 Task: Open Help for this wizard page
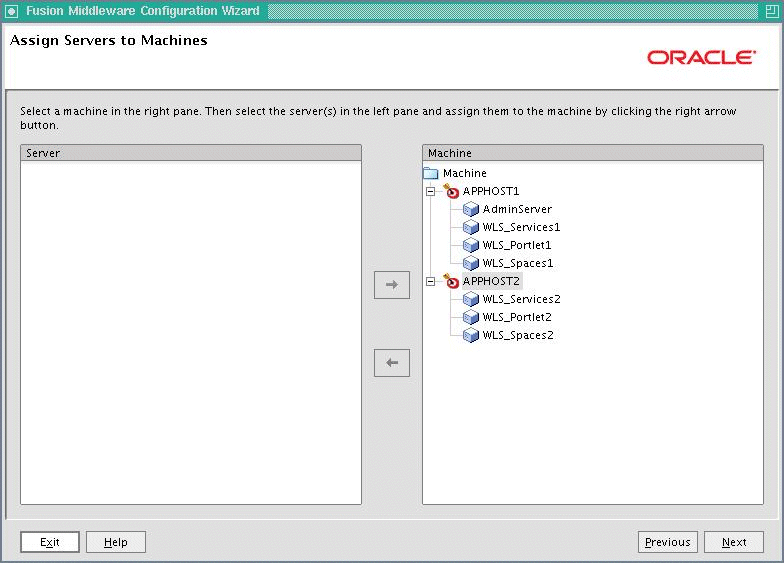click(116, 542)
